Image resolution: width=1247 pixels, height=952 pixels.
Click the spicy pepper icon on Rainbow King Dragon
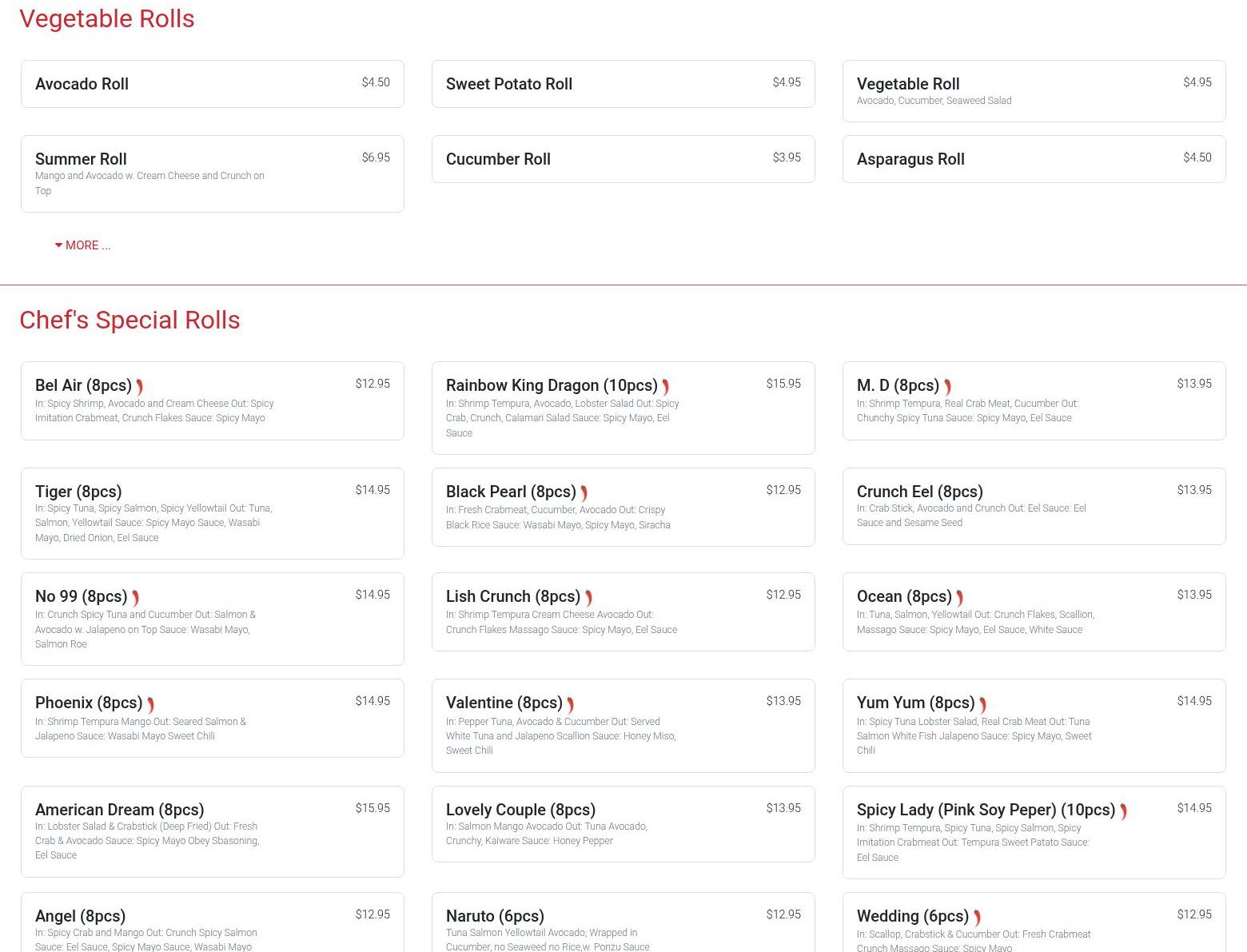tap(665, 388)
